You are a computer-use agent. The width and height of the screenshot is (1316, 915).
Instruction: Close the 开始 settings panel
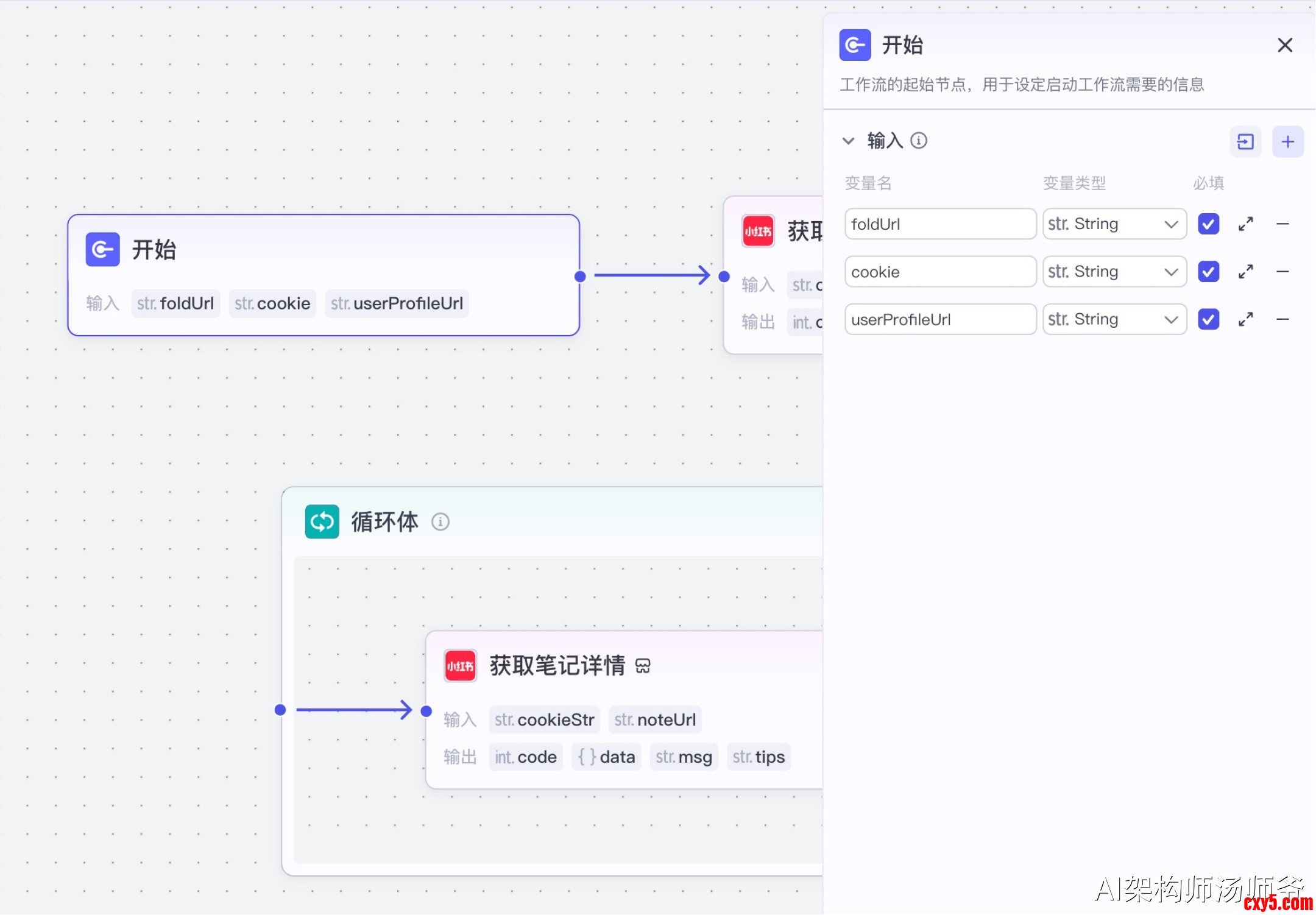(1285, 45)
